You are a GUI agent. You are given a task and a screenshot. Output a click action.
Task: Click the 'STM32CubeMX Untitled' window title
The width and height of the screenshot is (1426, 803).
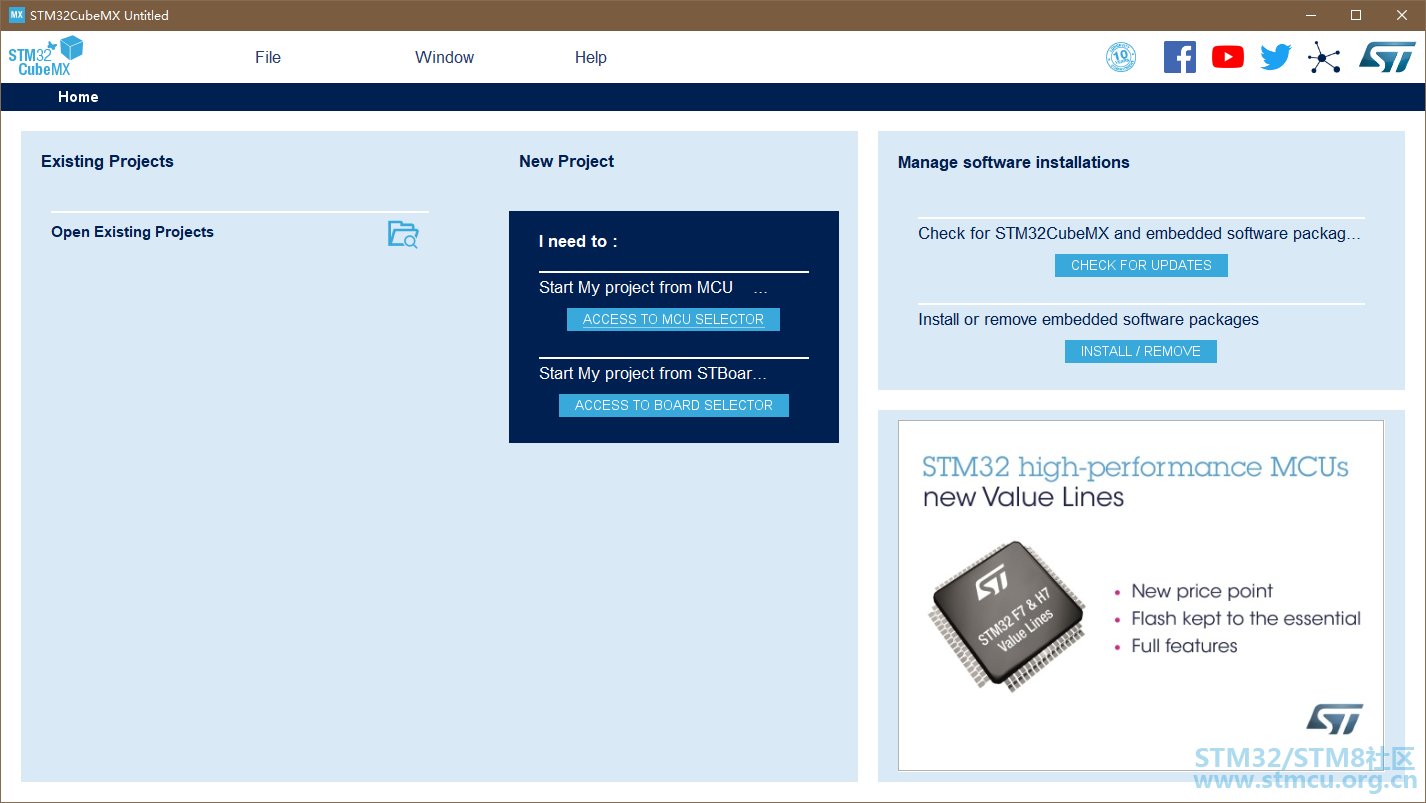point(99,16)
